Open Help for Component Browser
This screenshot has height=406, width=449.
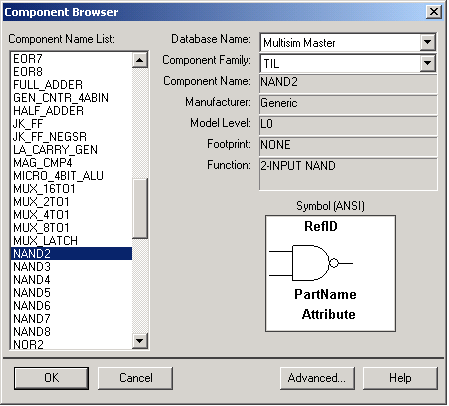point(400,378)
